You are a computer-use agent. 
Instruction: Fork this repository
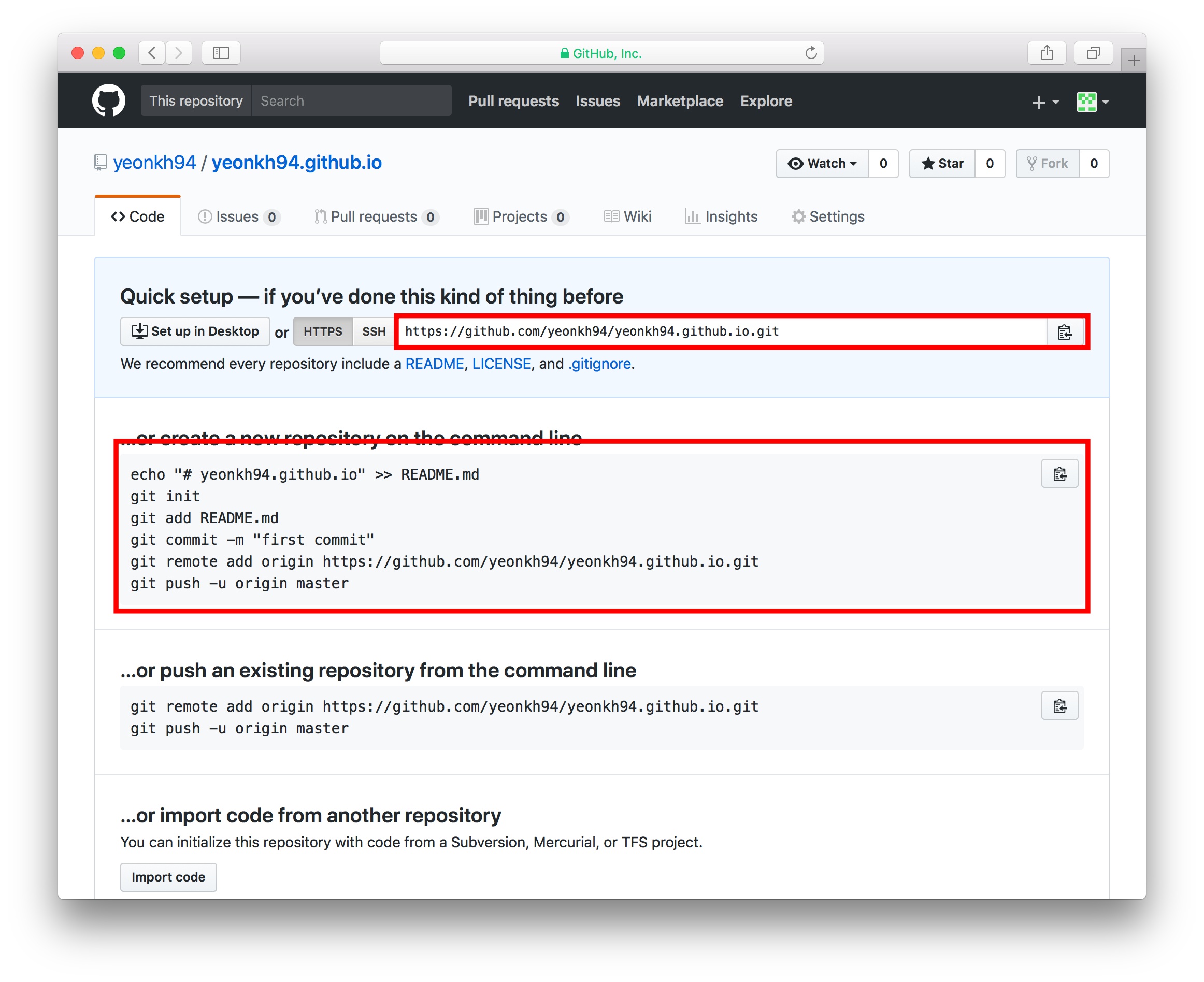coord(1047,164)
